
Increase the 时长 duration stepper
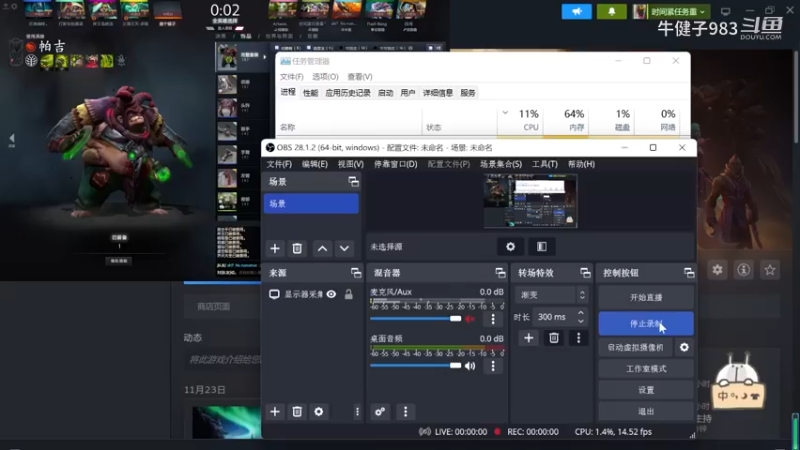click(581, 313)
